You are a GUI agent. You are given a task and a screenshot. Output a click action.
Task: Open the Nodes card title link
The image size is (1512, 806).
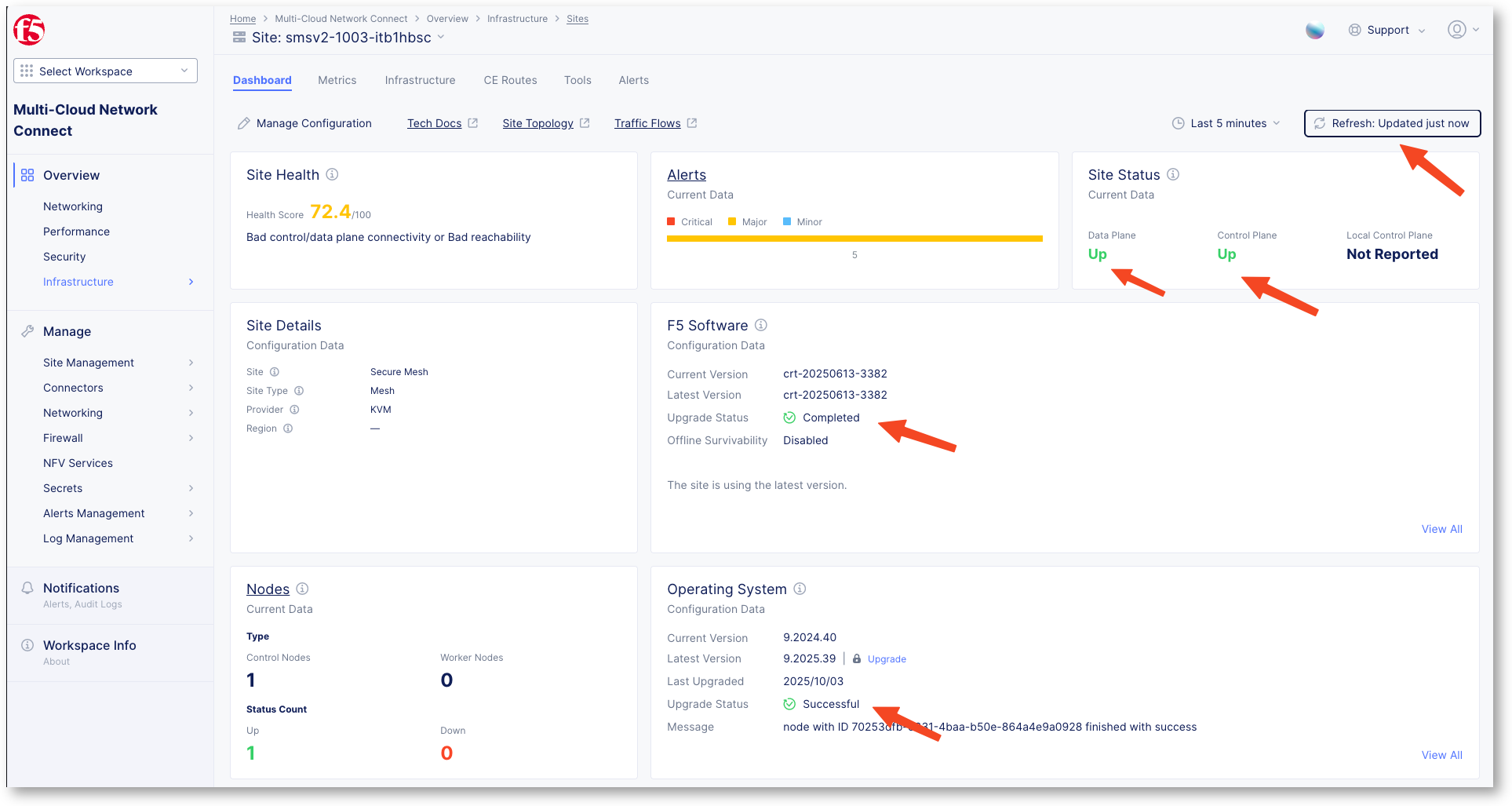[x=268, y=589]
